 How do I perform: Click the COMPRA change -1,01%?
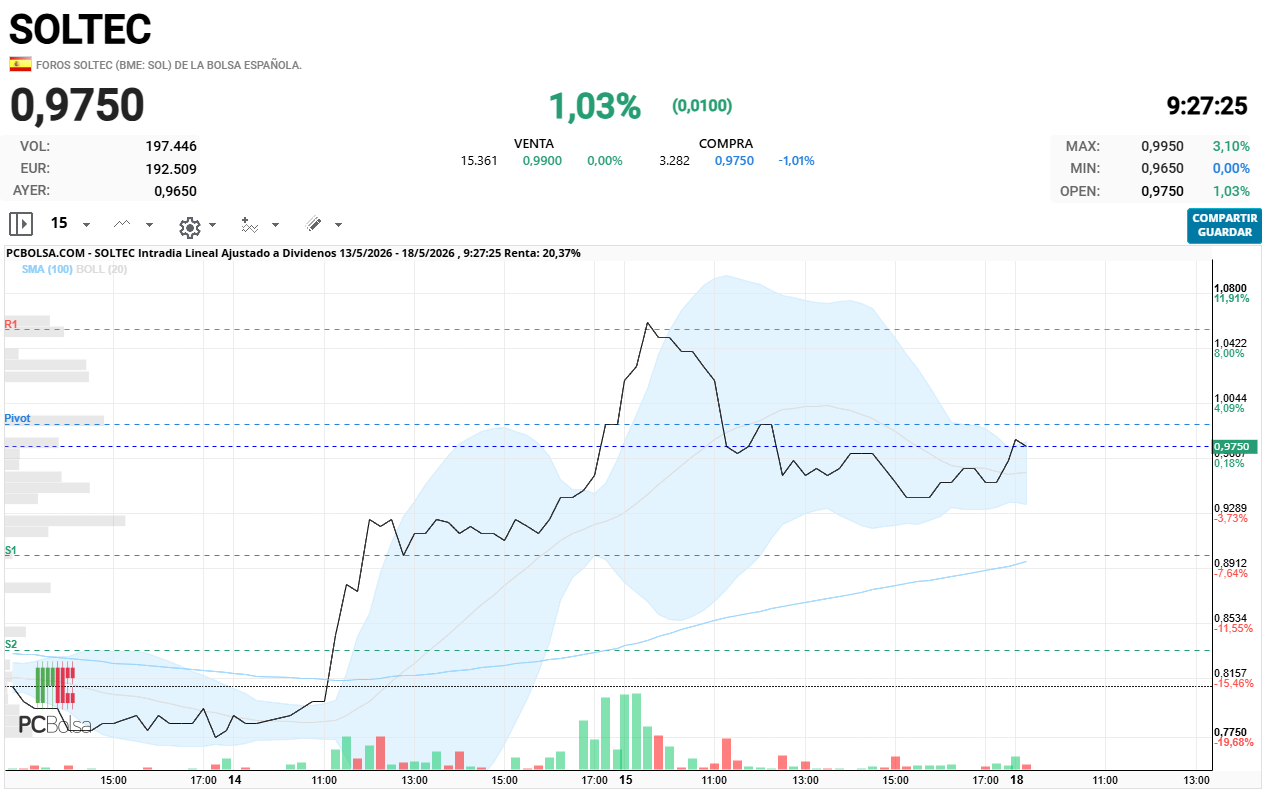click(796, 160)
